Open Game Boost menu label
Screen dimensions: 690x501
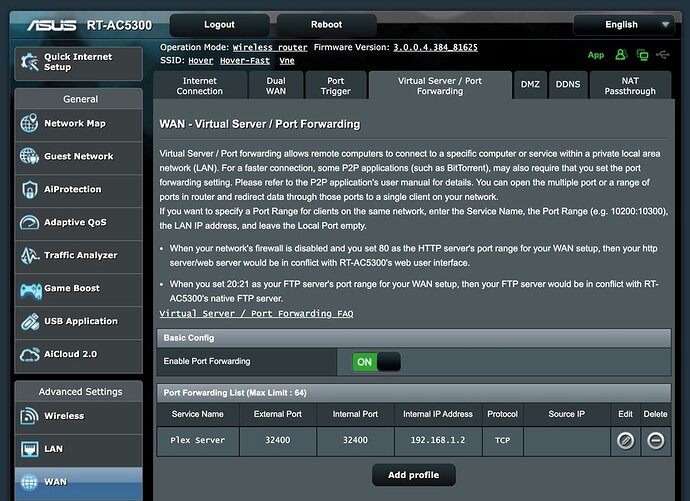72,288
